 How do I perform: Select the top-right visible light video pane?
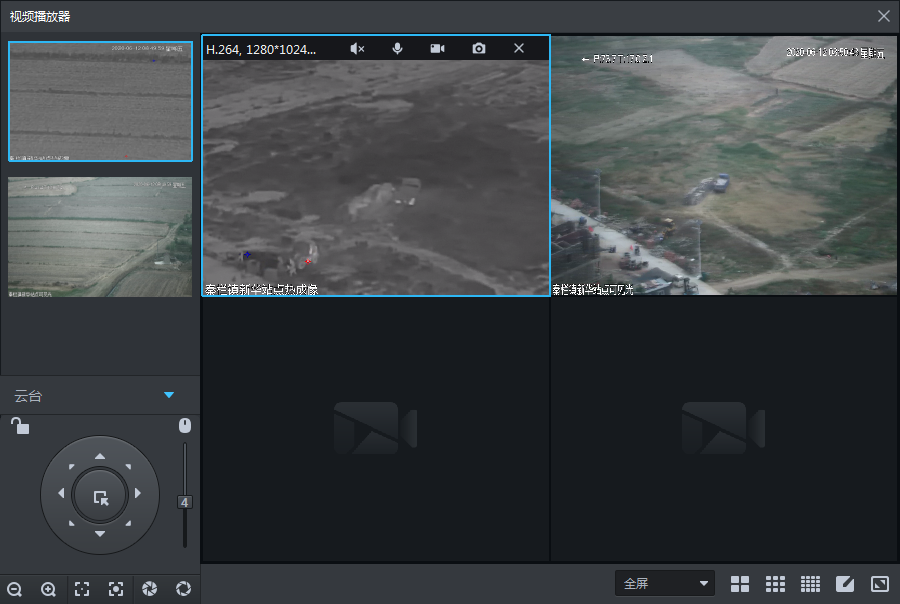pyautogui.click(x=725, y=166)
